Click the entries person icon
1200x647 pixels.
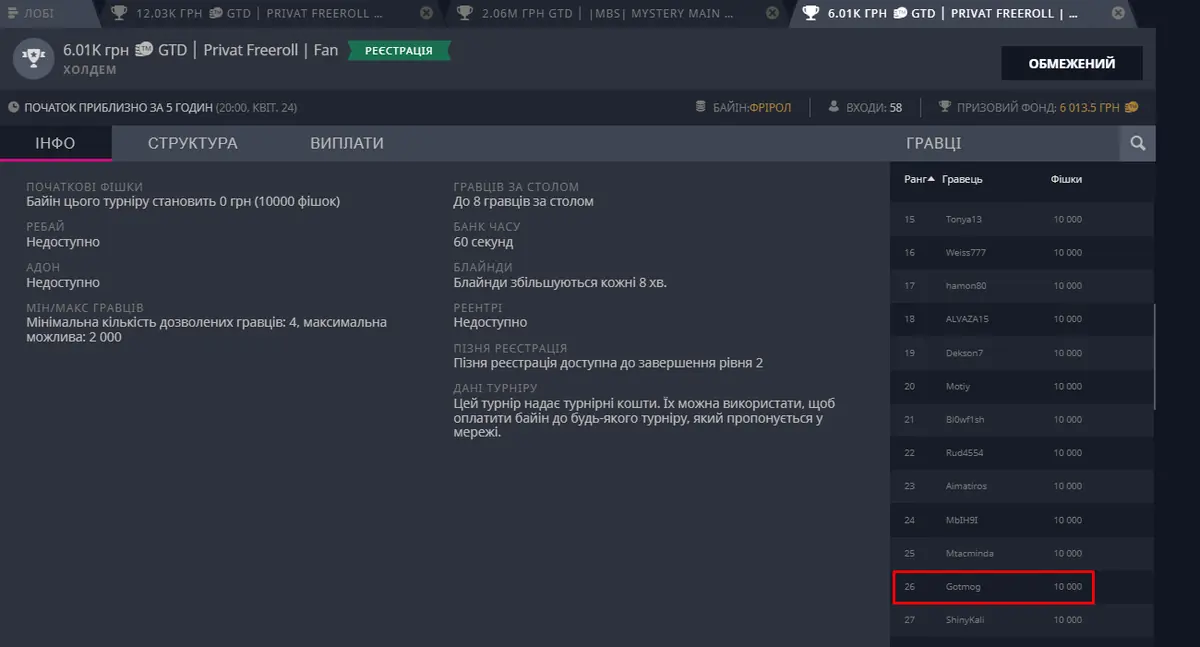pos(834,107)
